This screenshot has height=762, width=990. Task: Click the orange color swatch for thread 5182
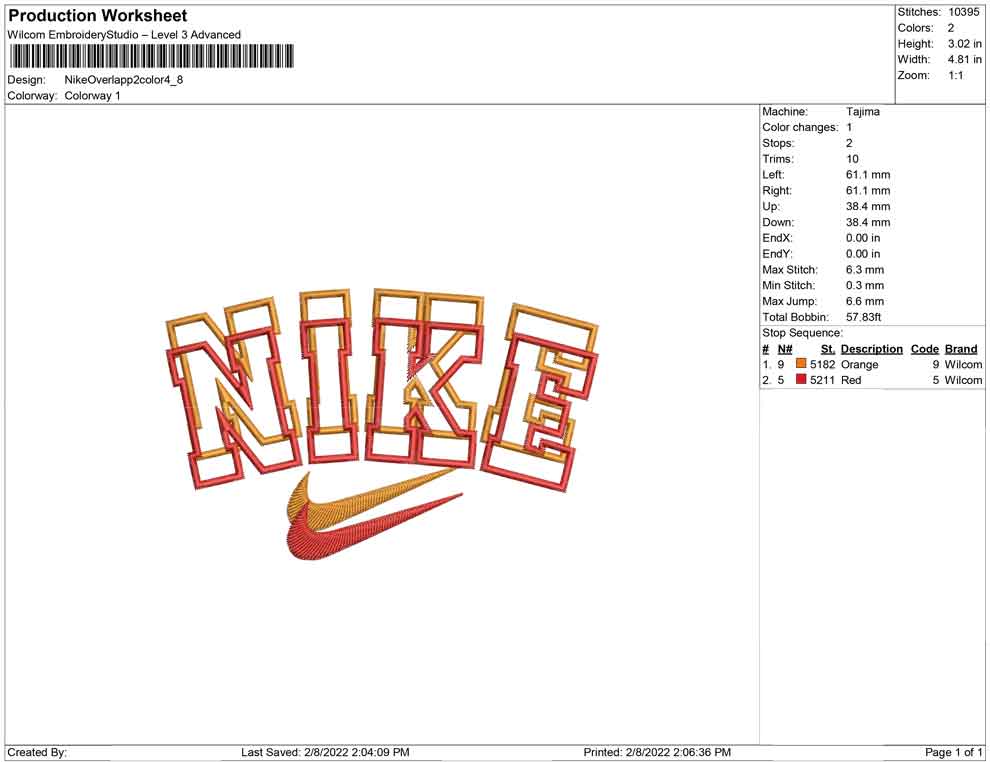point(801,364)
